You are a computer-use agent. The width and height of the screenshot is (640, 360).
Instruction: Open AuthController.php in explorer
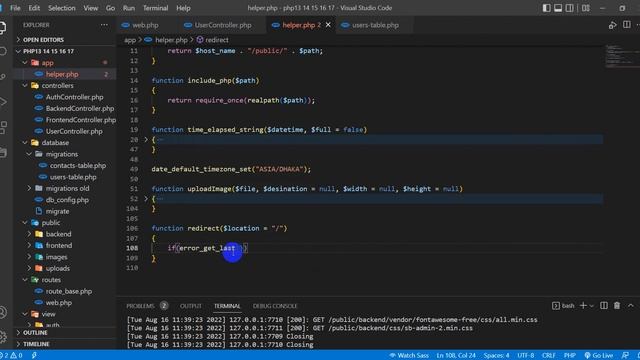pyautogui.click(x=74, y=97)
